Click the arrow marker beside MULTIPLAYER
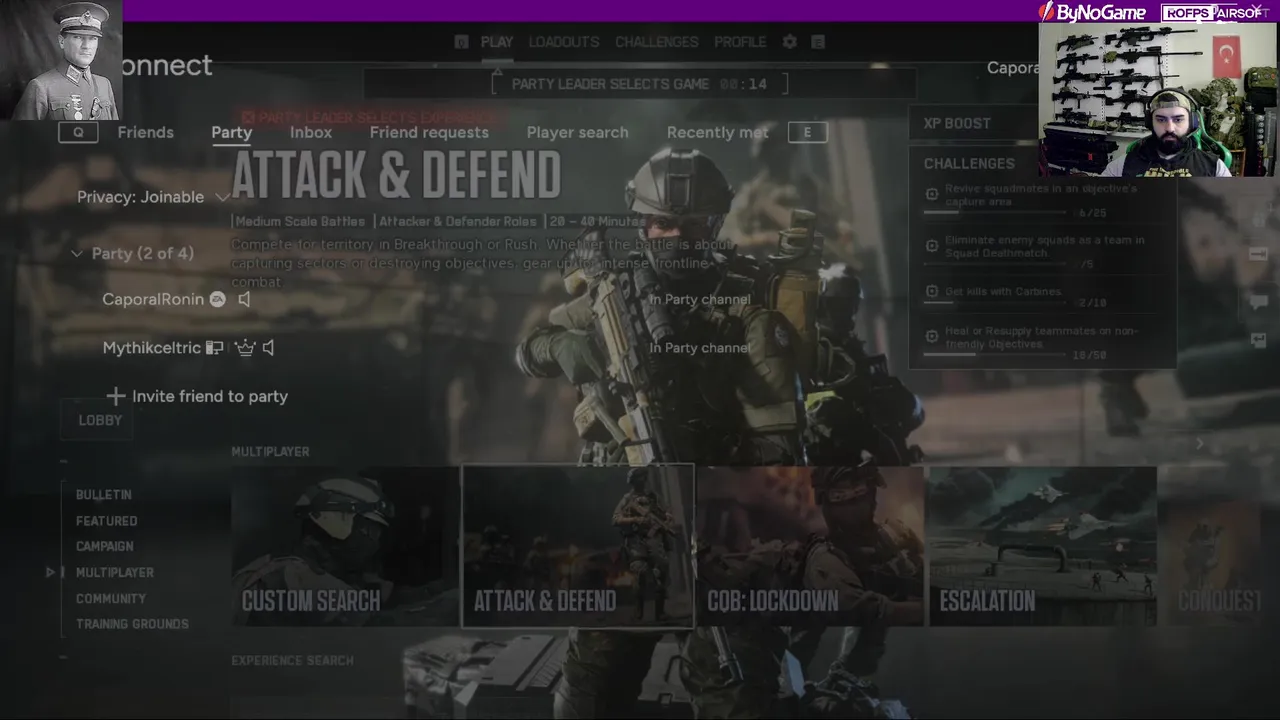Viewport: 1280px width, 720px height. pos(50,572)
